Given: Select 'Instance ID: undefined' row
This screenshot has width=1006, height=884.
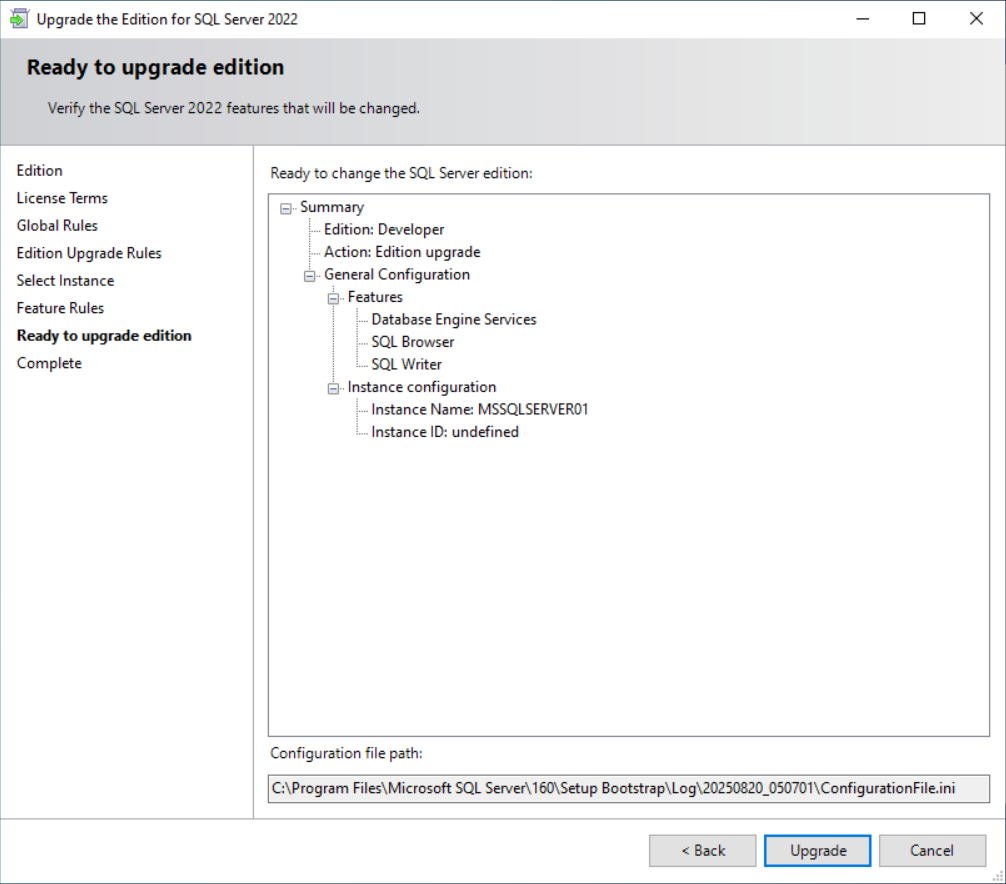Looking at the screenshot, I should (x=445, y=432).
